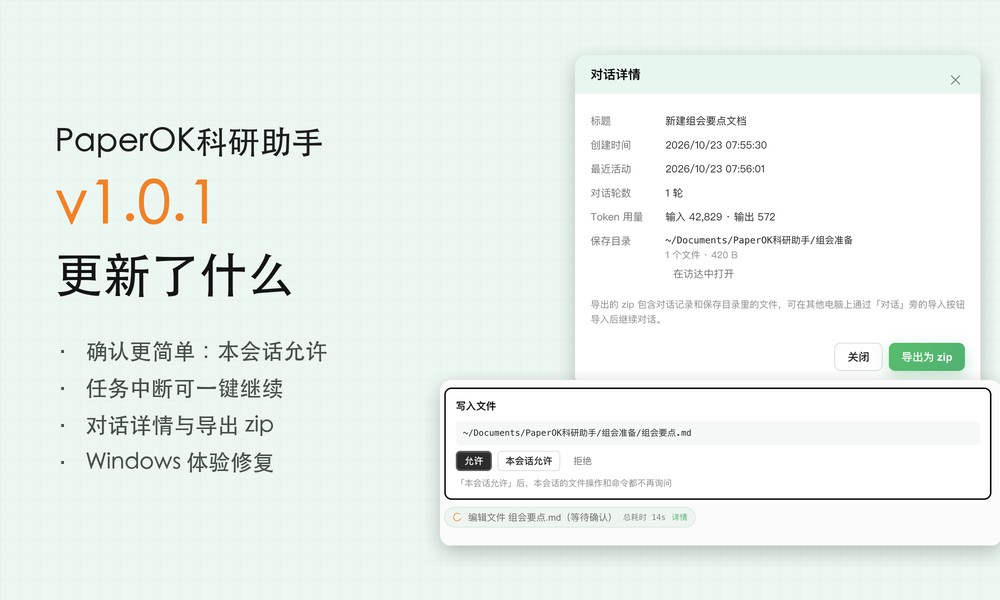Click the file path field ending in 组会要点.md
This screenshot has width=1000, height=600.
click(x=717, y=432)
